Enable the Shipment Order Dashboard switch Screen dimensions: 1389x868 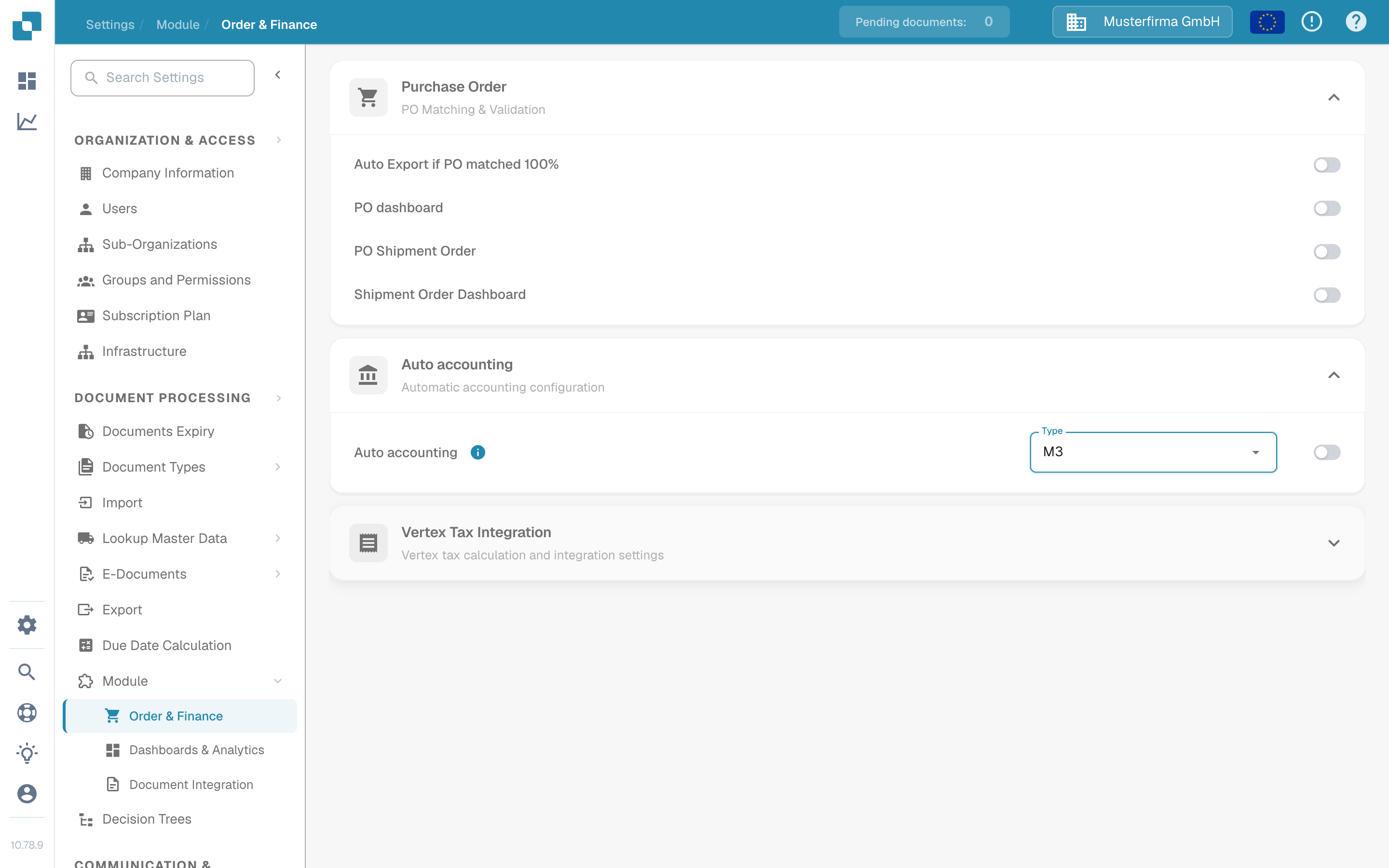pyautogui.click(x=1327, y=295)
